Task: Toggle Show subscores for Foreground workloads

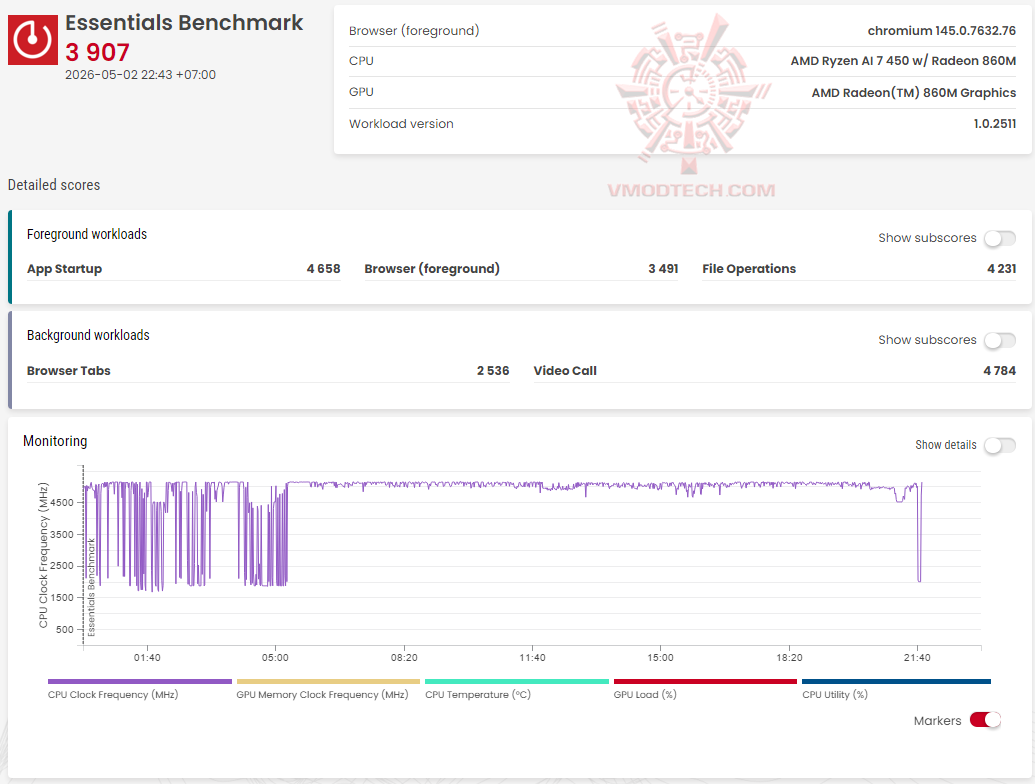Action: coord(999,238)
